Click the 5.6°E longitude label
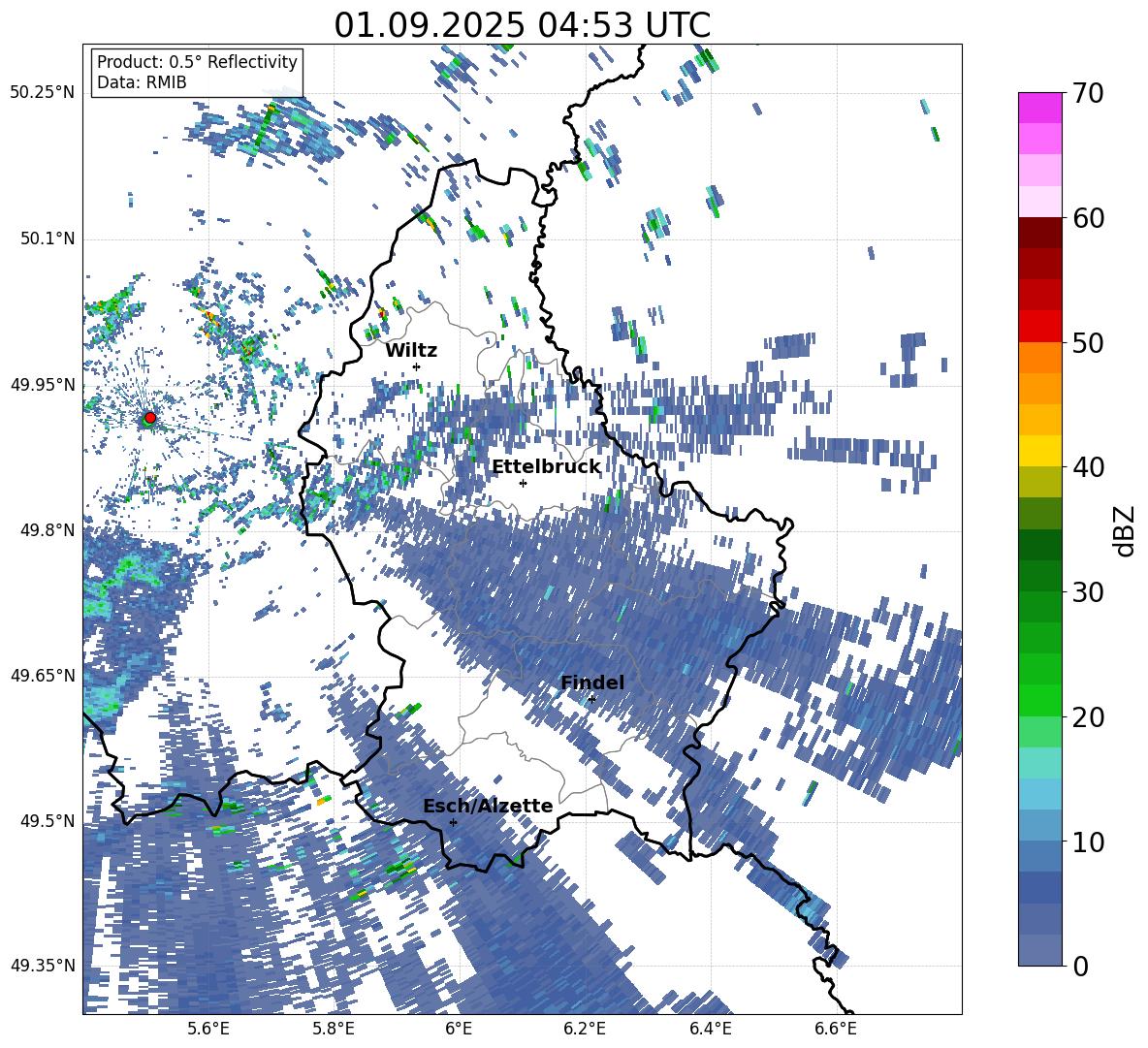 pyautogui.click(x=207, y=1029)
